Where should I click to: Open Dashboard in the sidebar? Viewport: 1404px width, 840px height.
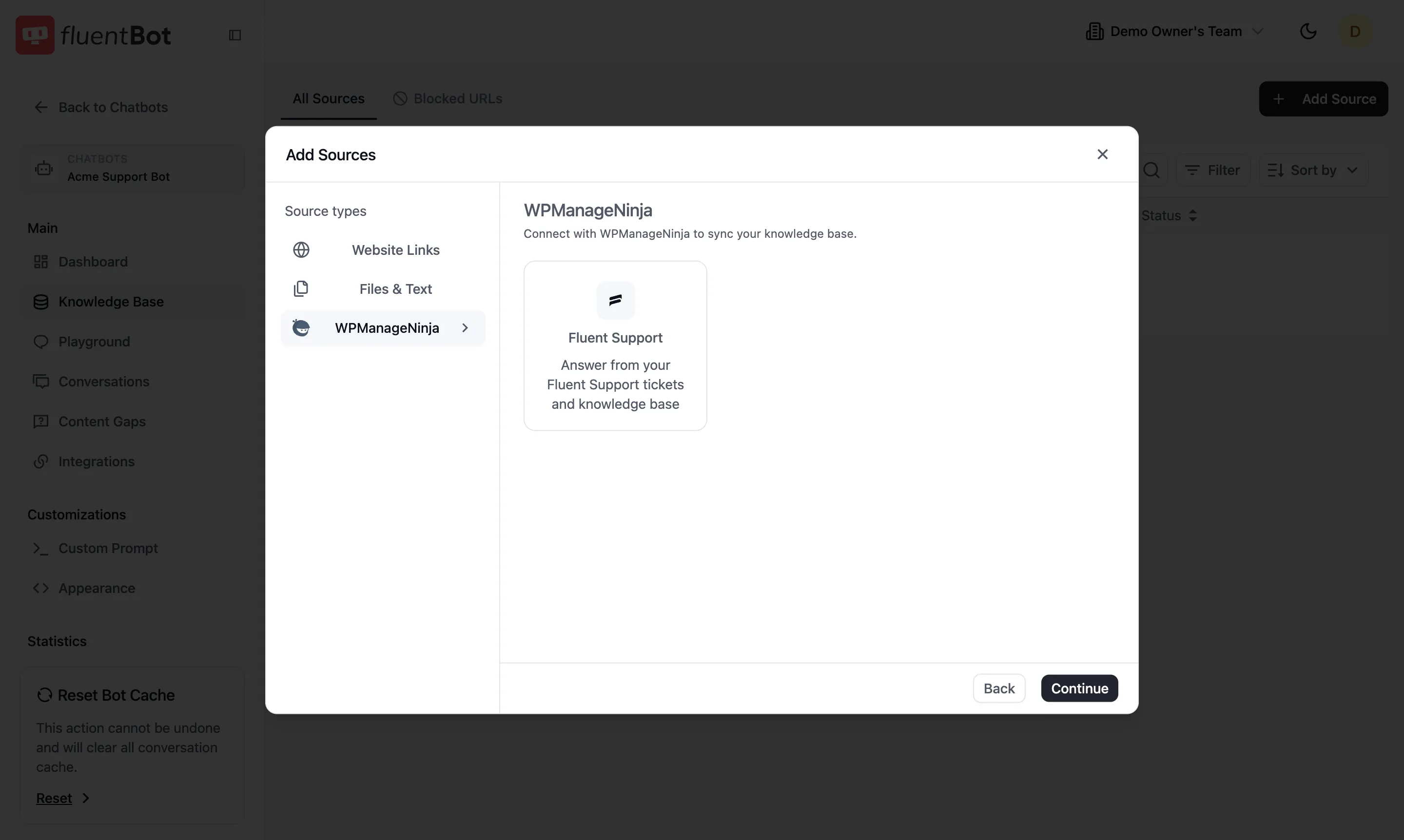(132, 262)
